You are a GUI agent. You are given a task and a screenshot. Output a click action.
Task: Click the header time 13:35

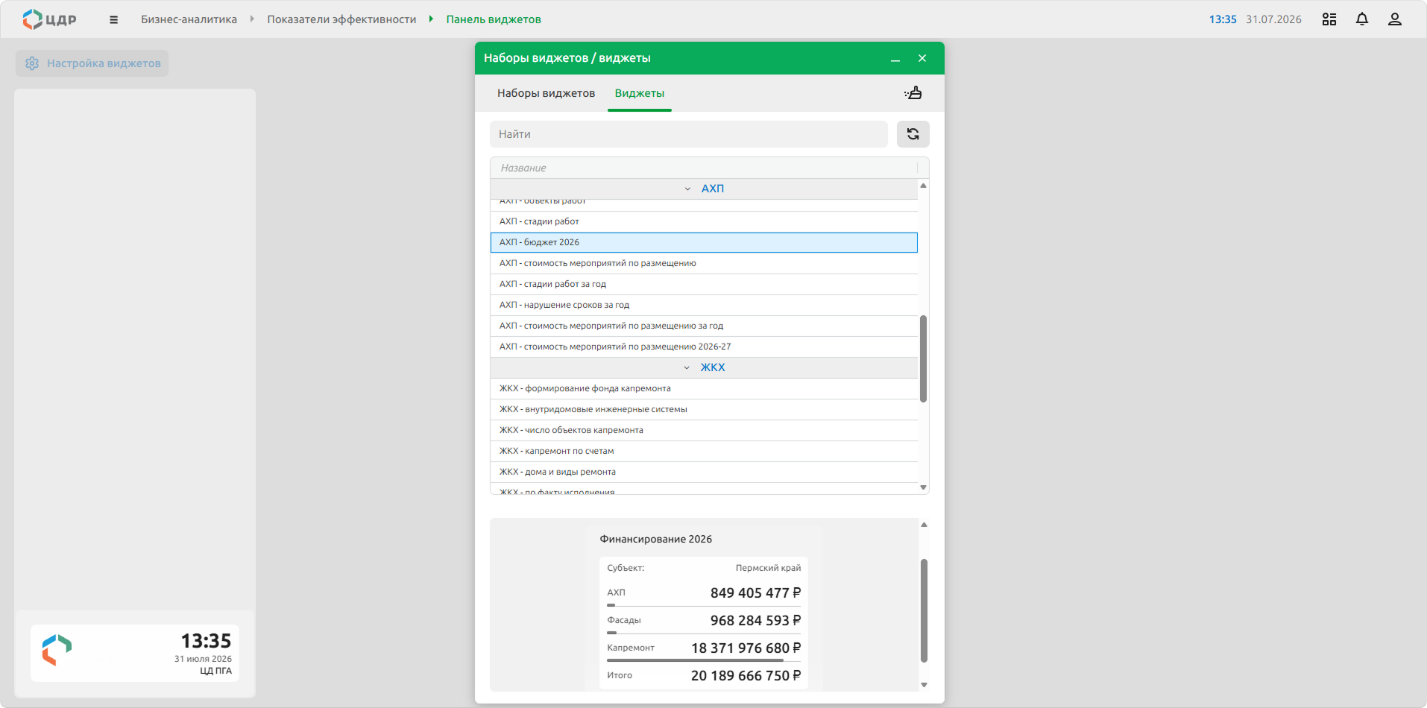tap(1223, 19)
